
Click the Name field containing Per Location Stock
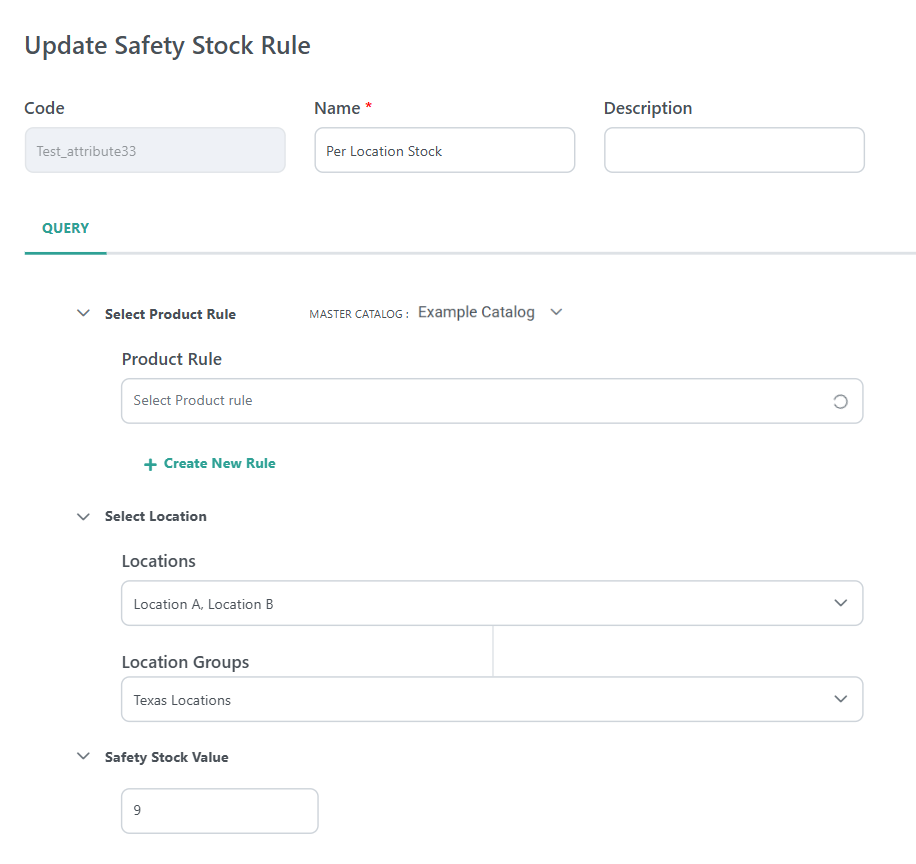tap(444, 150)
